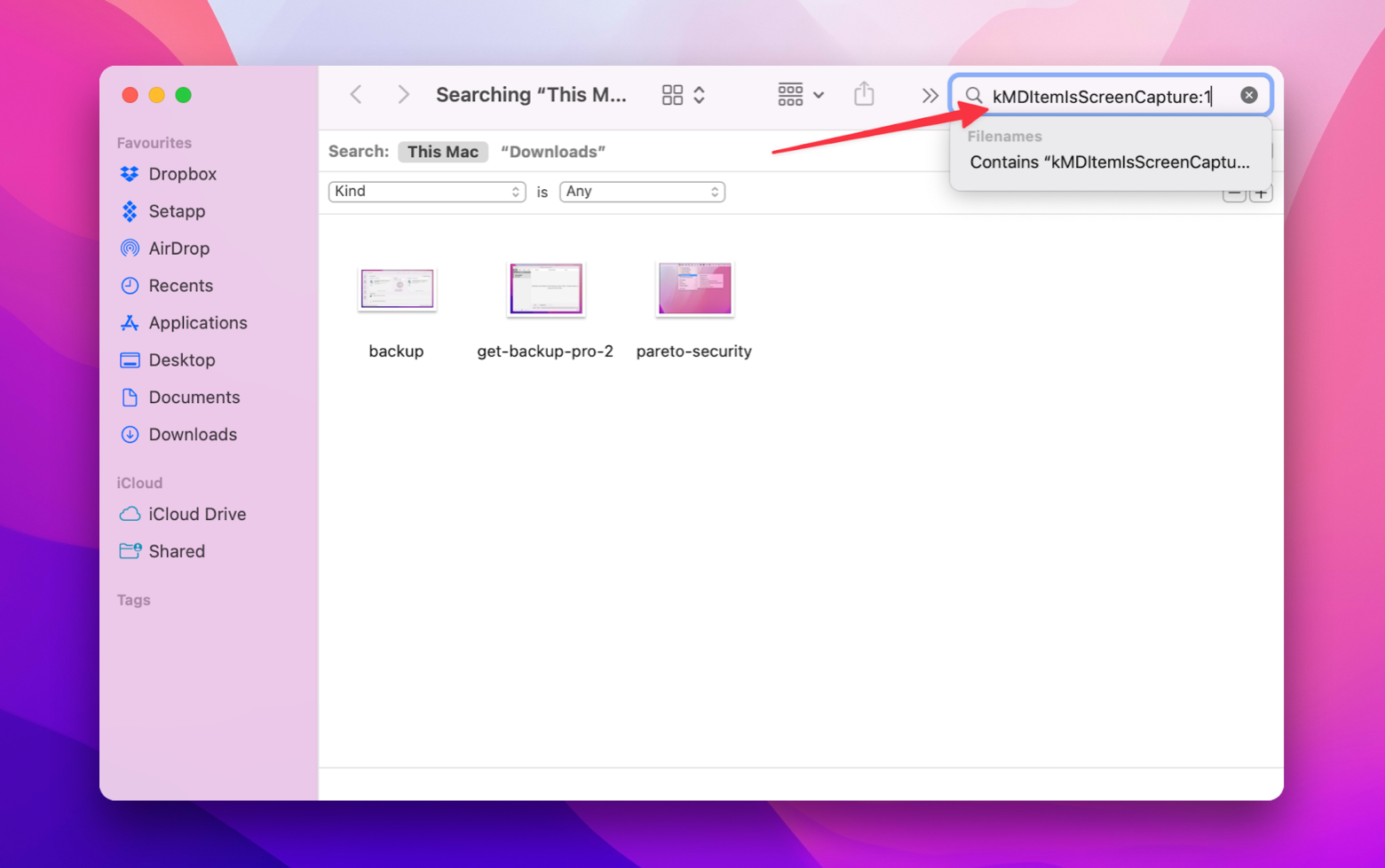The image size is (1385, 868).
Task: Open iCloud Drive from sidebar
Action: (197, 514)
